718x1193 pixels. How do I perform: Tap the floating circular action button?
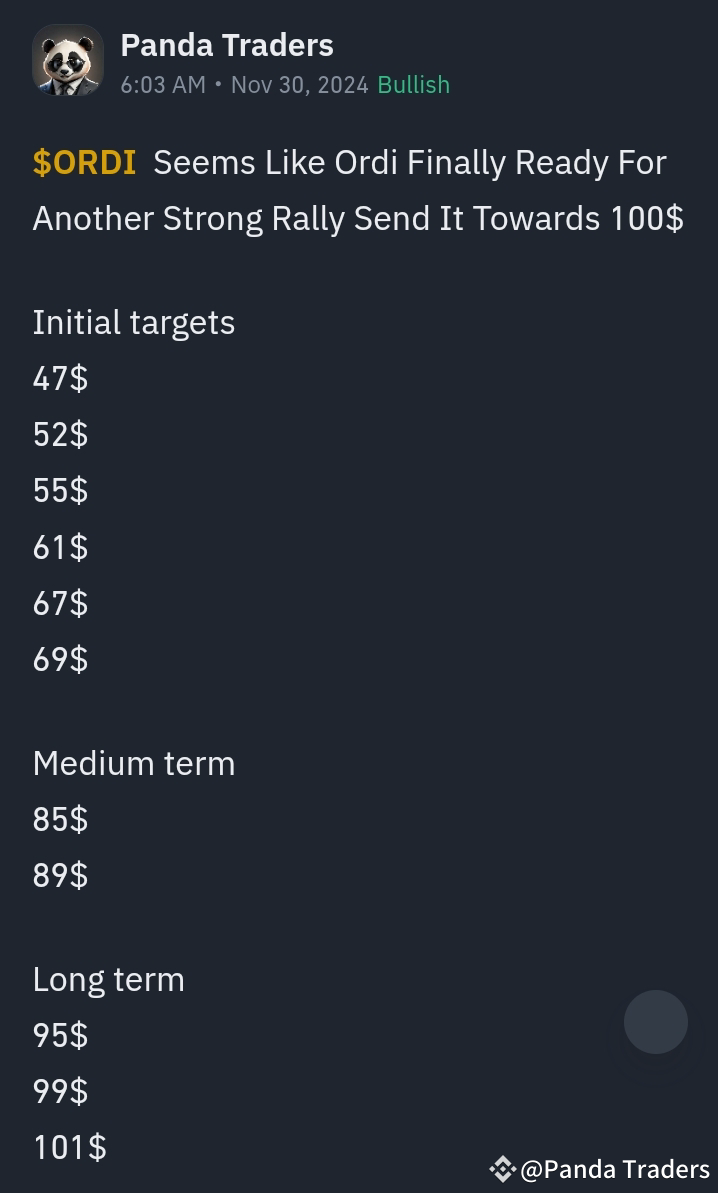click(x=655, y=1022)
